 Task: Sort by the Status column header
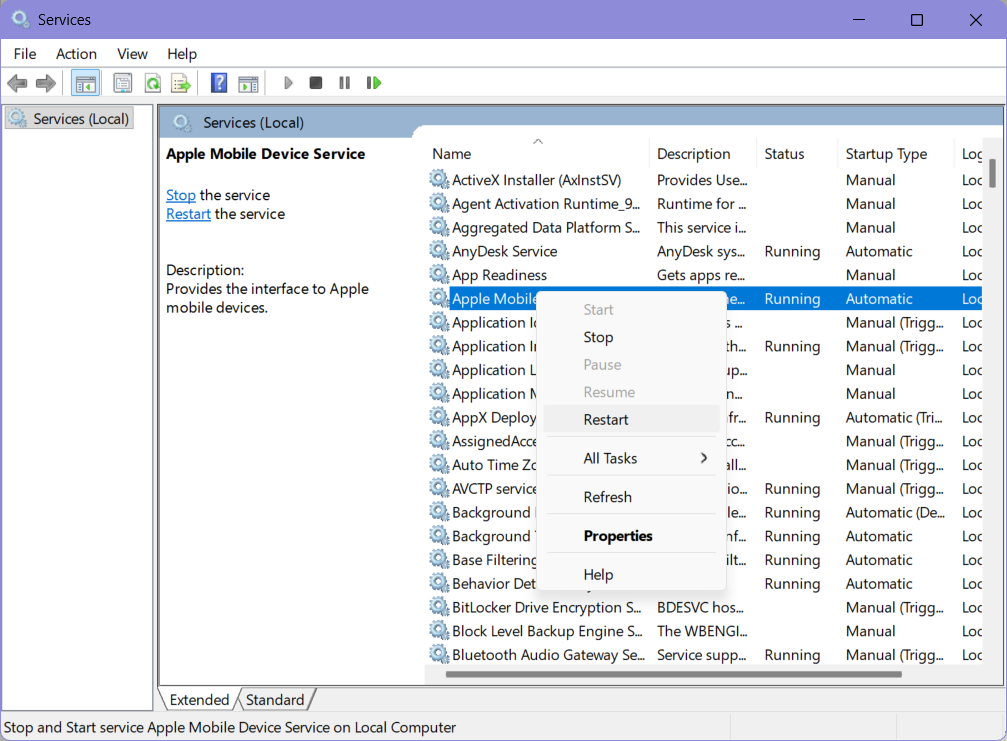[797, 154]
